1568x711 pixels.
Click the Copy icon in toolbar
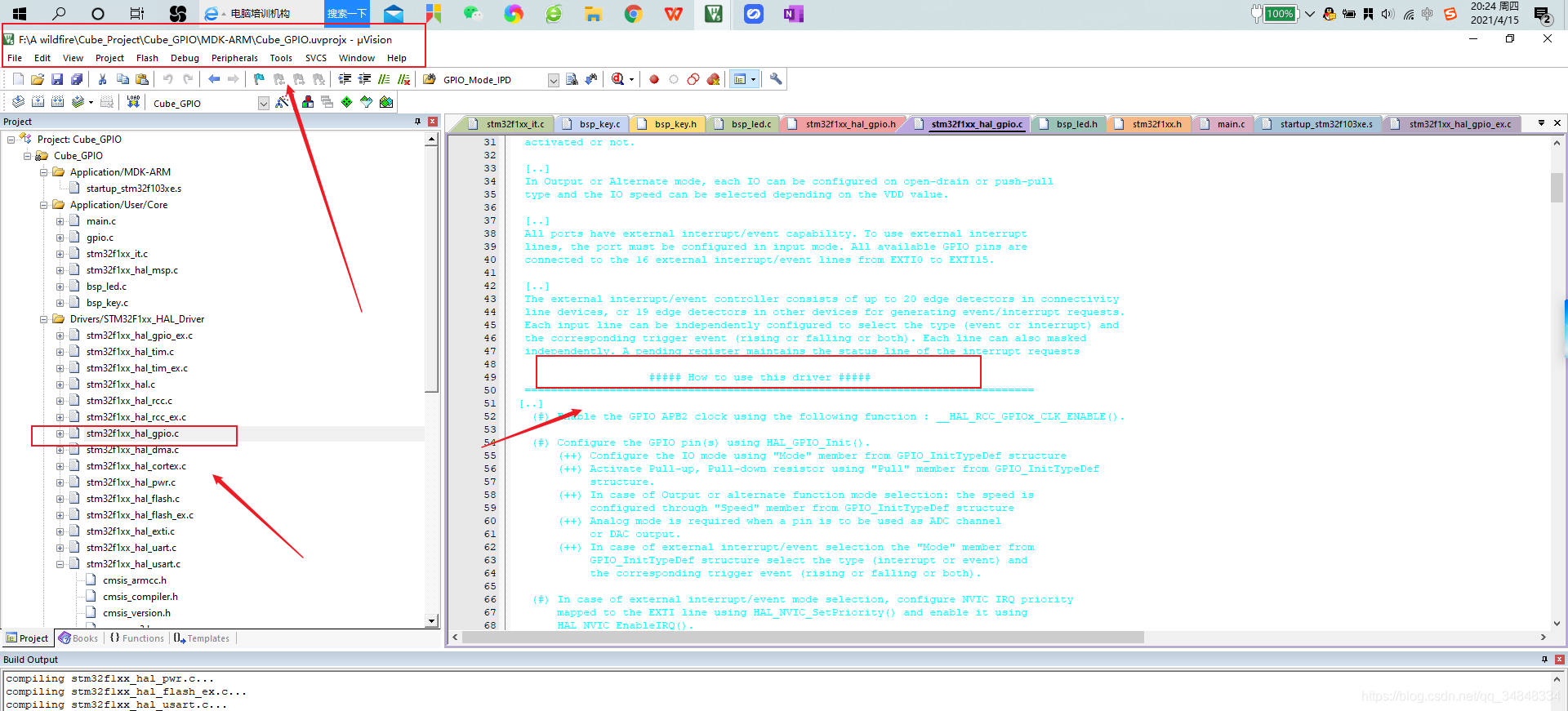pyautogui.click(x=122, y=79)
